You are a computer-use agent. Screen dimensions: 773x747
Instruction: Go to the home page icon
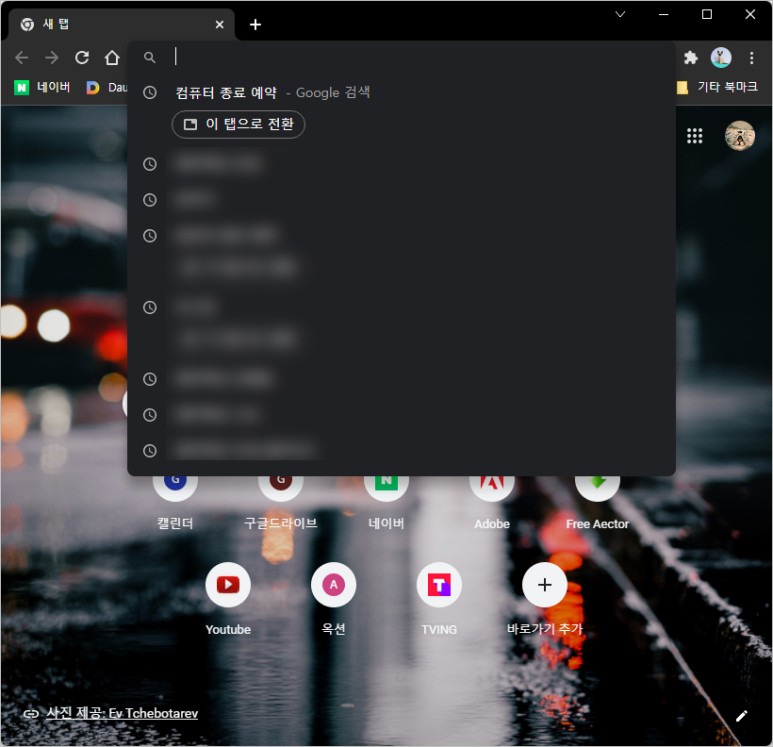click(112, 58)
